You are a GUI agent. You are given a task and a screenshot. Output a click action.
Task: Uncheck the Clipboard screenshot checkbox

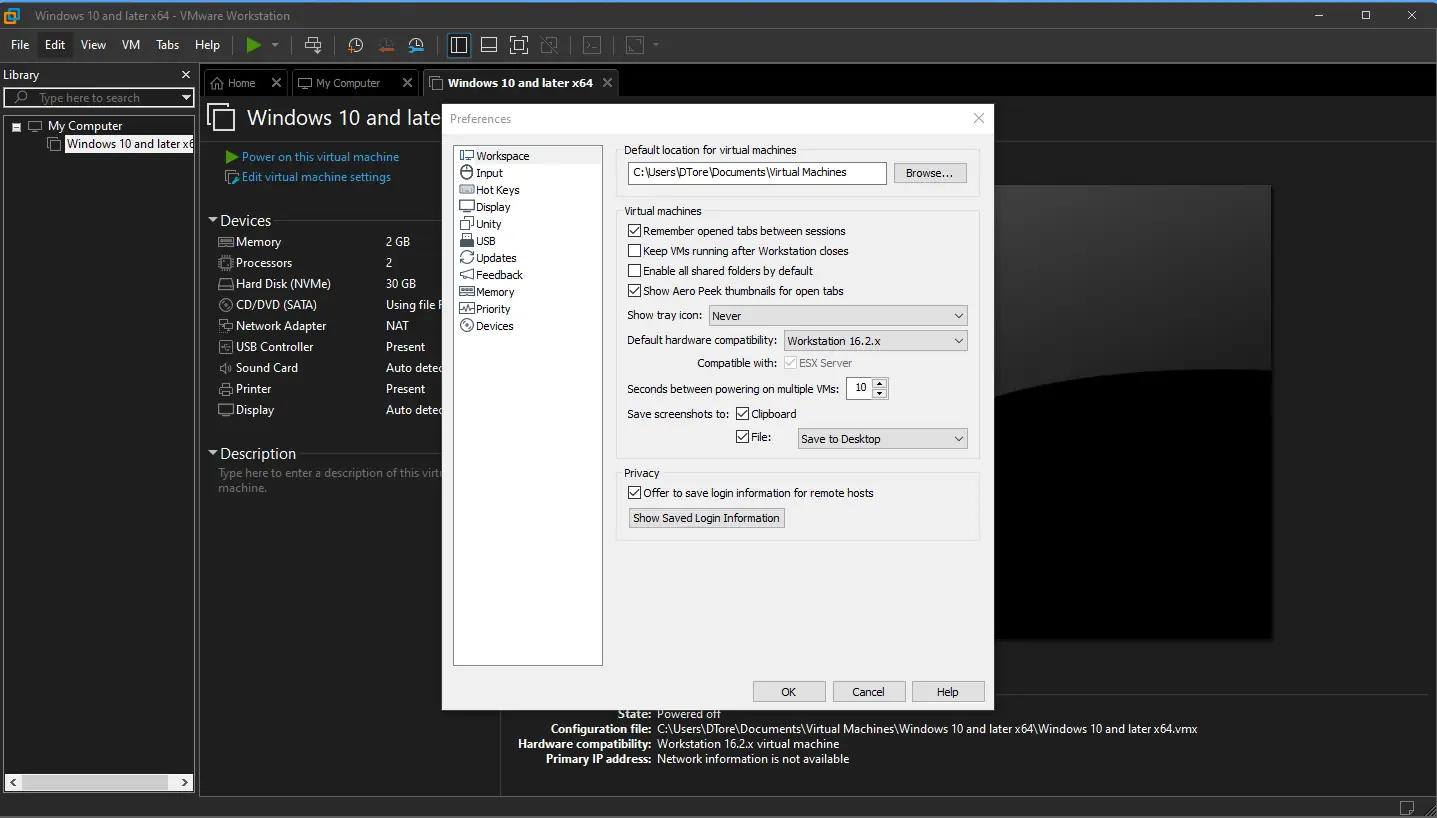tap(742, 414)
